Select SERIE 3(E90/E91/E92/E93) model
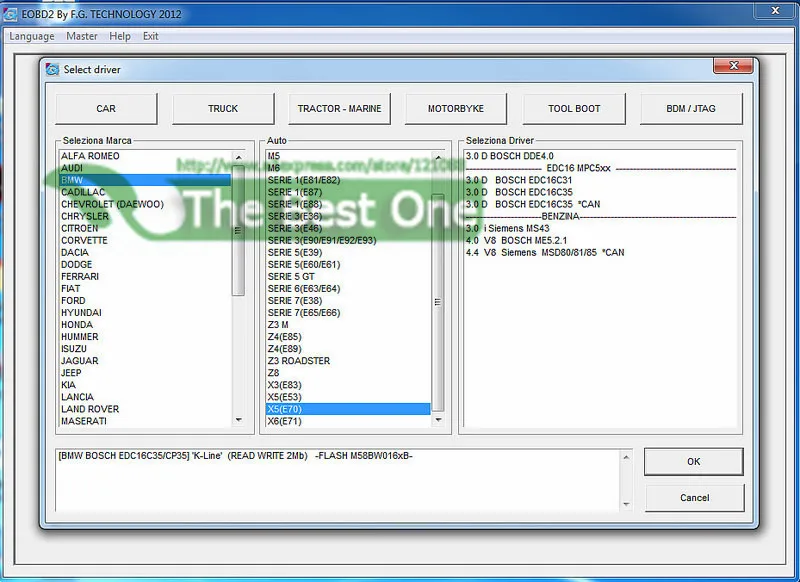This screenshot has height=582, width=800. pyautogui.click(x=348, y=240)
